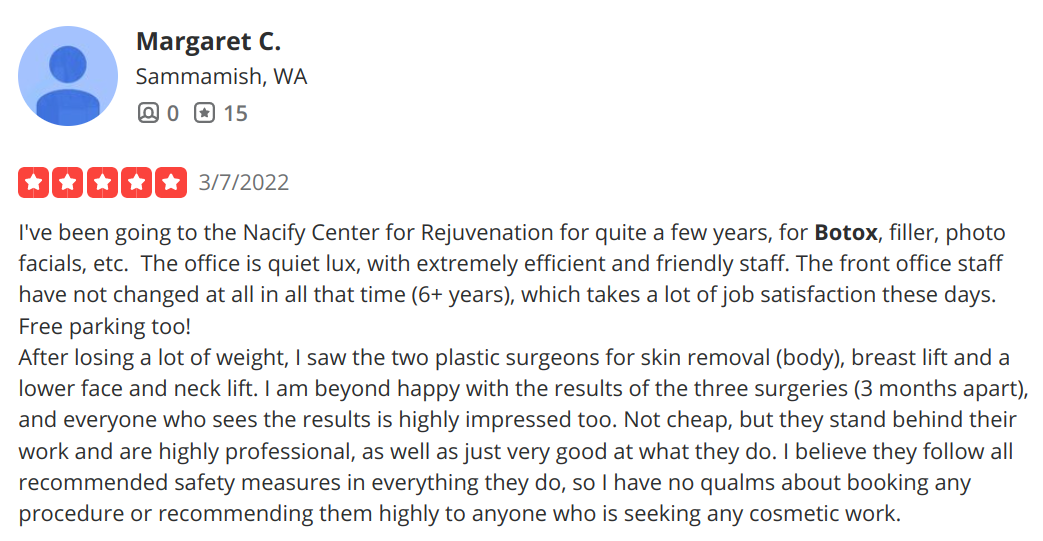Viewport: 1043px width, 541px height.
Task: Select the first red rating star
Action: point(33,182)
